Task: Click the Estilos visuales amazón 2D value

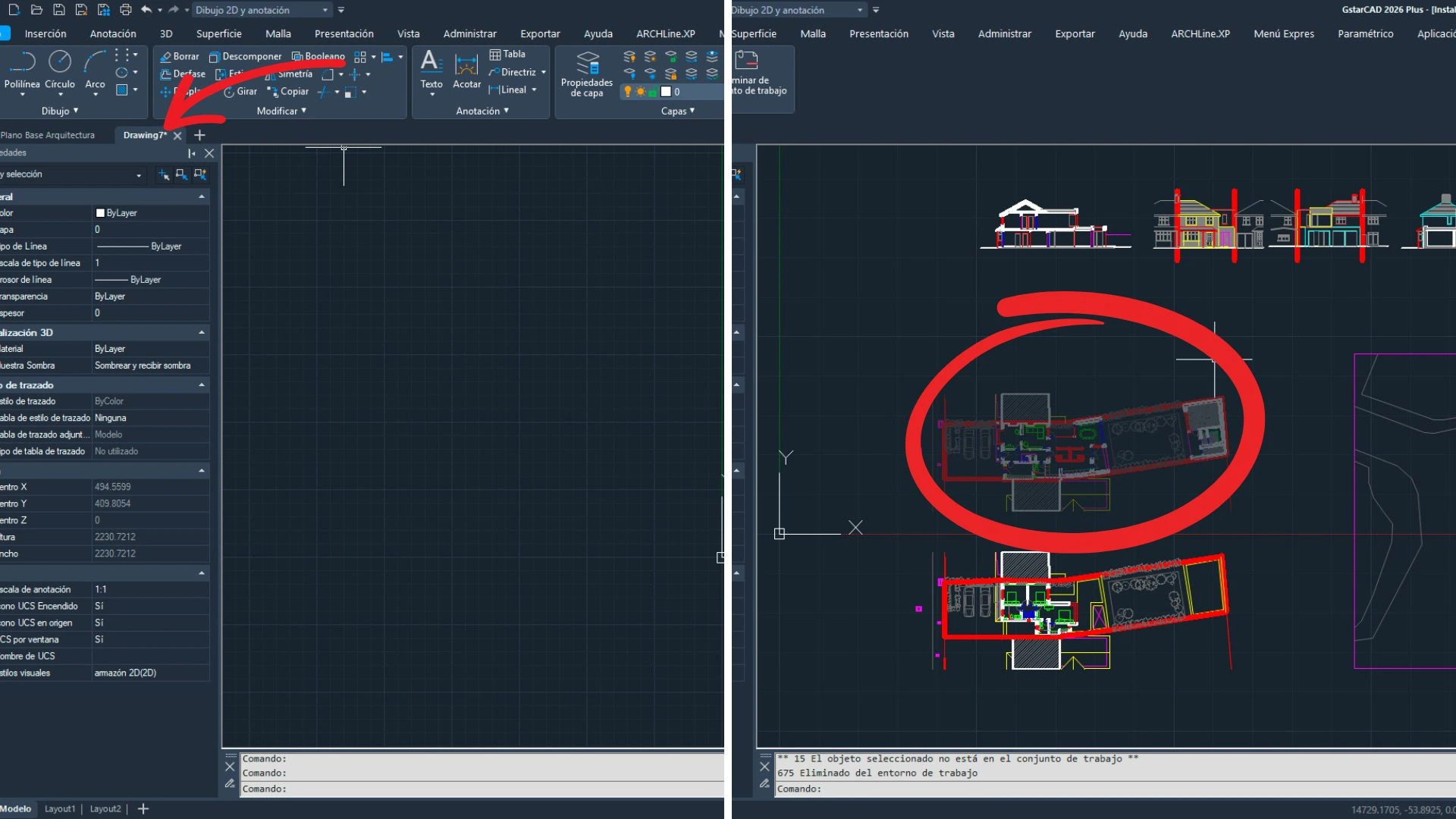Action: (x=150, y=673)
